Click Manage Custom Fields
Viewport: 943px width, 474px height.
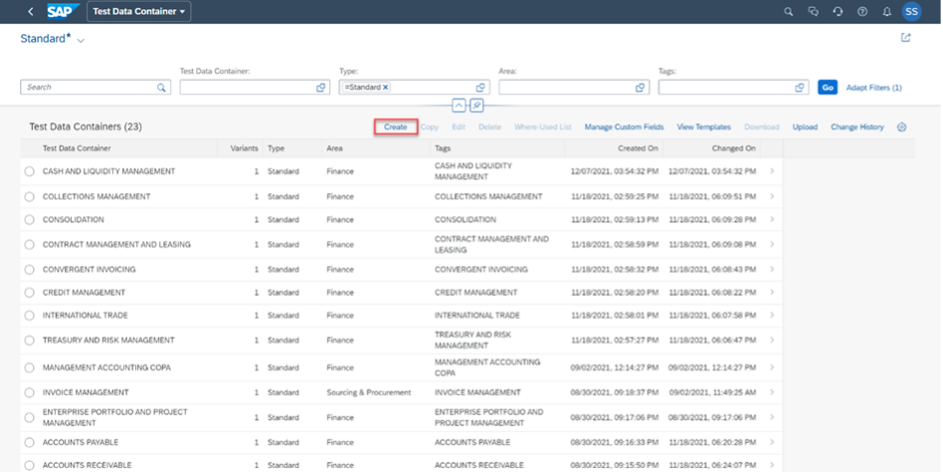coord(624,127)
